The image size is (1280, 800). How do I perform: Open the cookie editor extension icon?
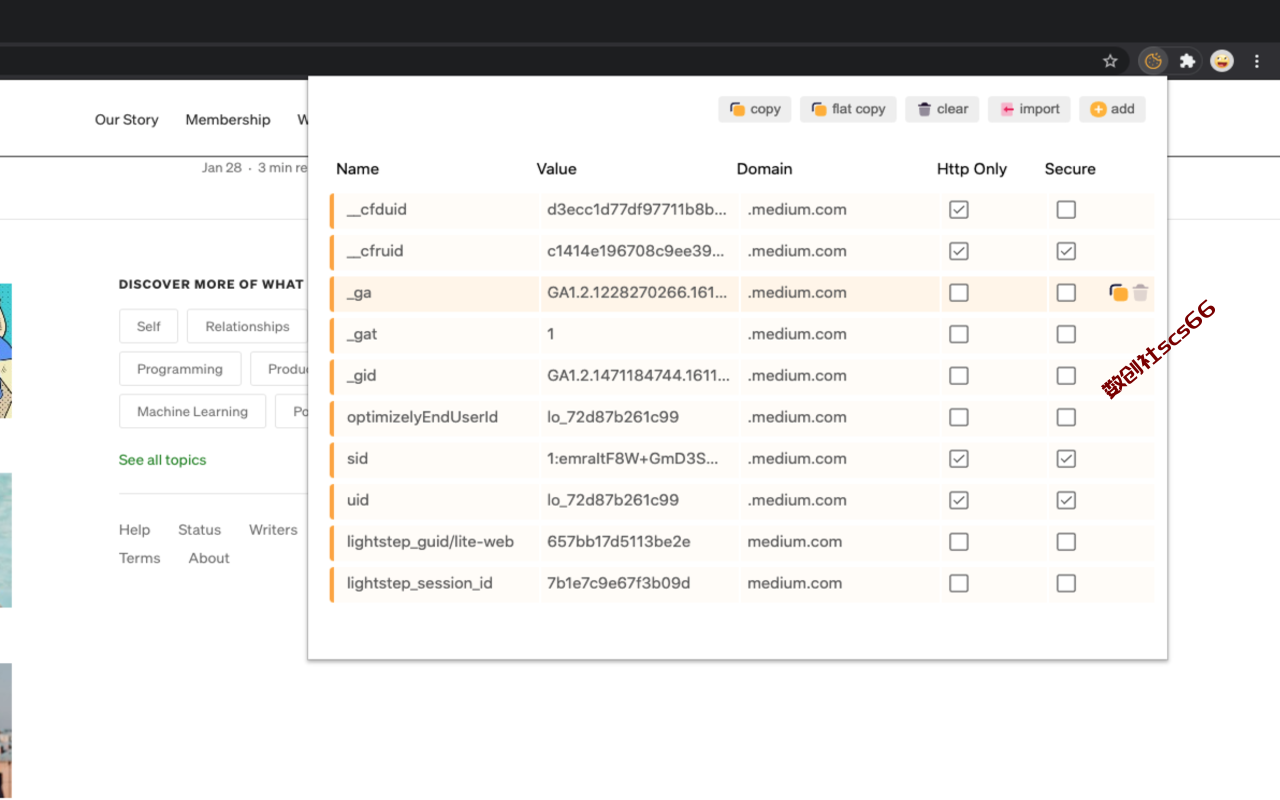point(1153,61)
